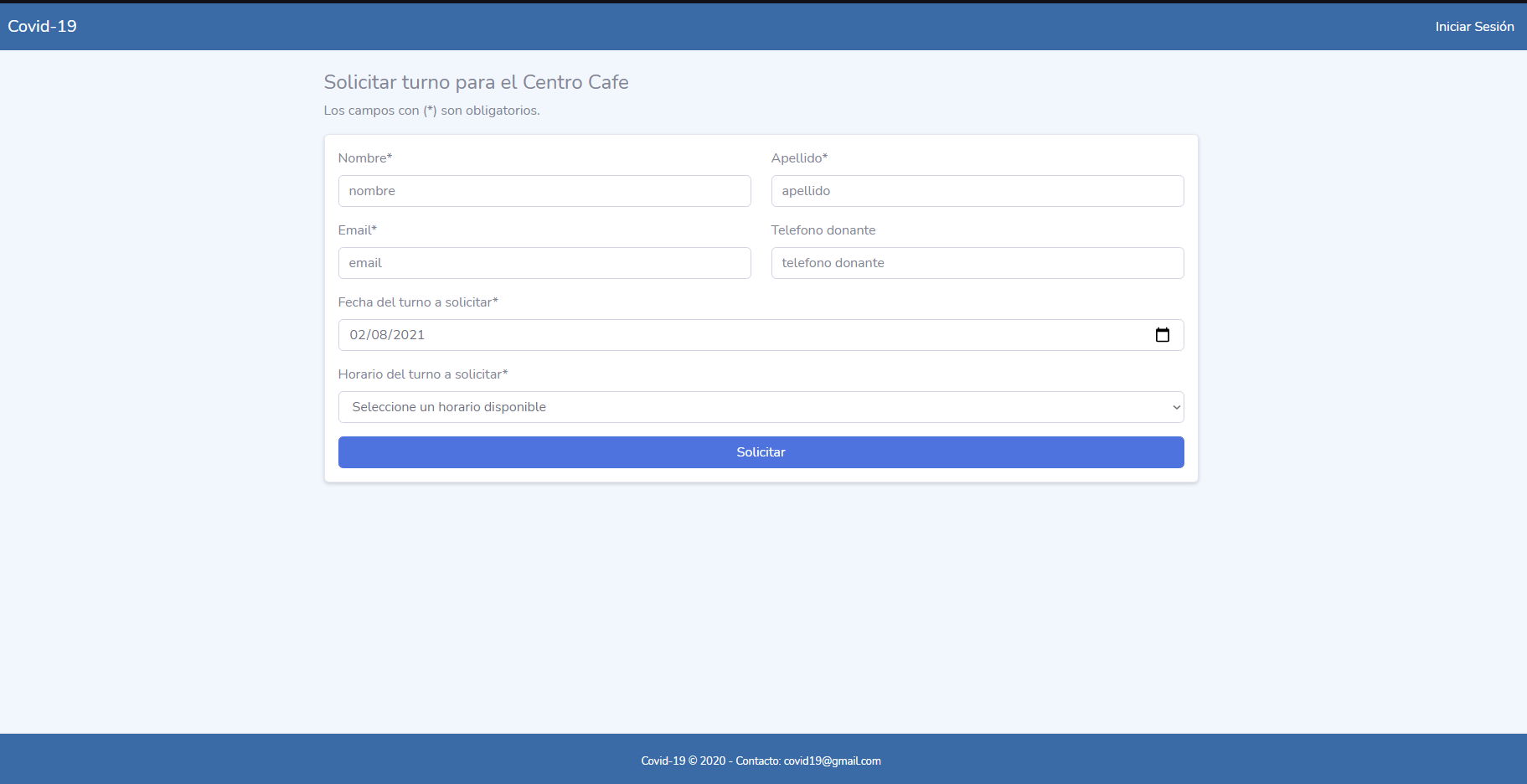Image resolution: width=1527 pixels, height=784 pixels.
Task: Focus the Apellido input field
Action: click(978, 191)
